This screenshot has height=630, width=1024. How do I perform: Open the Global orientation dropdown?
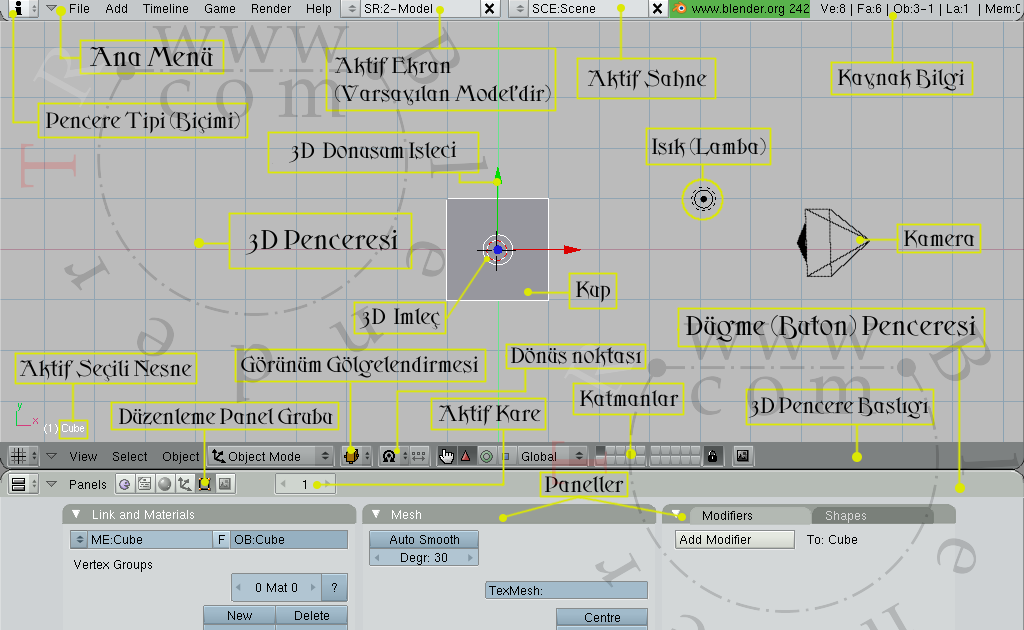point(552,456)
